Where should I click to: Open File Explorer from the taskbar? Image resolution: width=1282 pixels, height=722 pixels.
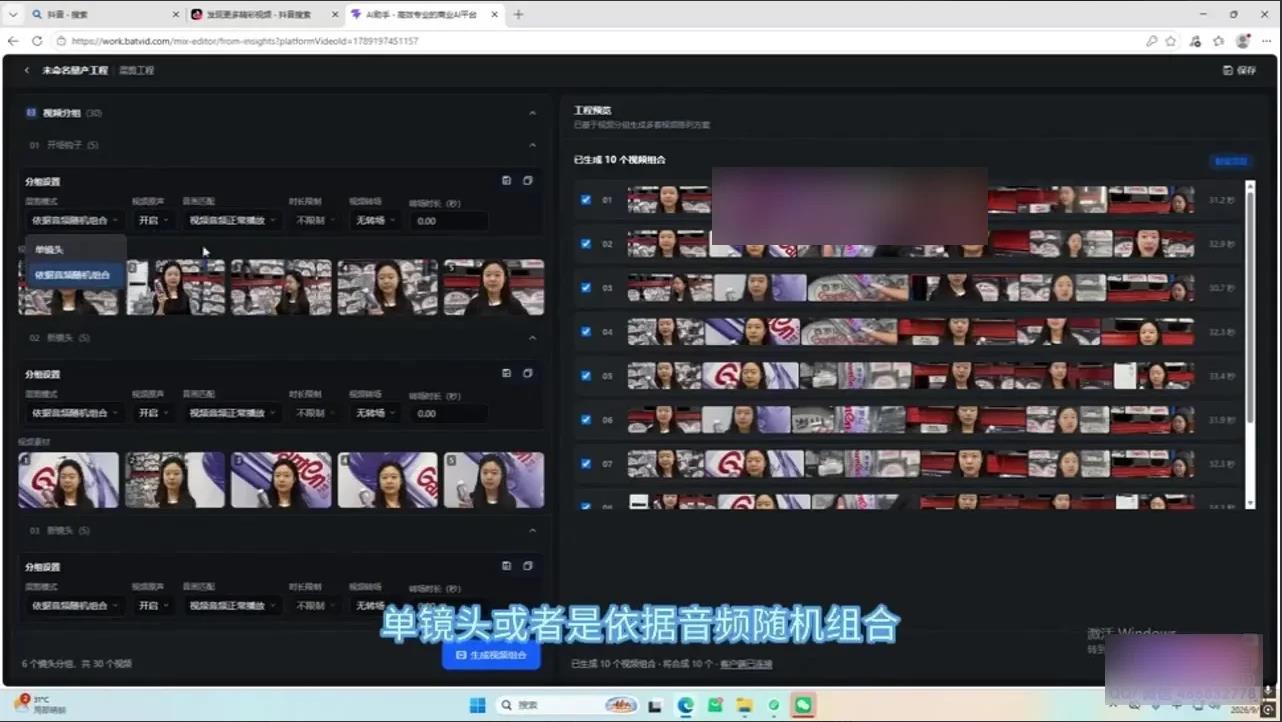744,705
